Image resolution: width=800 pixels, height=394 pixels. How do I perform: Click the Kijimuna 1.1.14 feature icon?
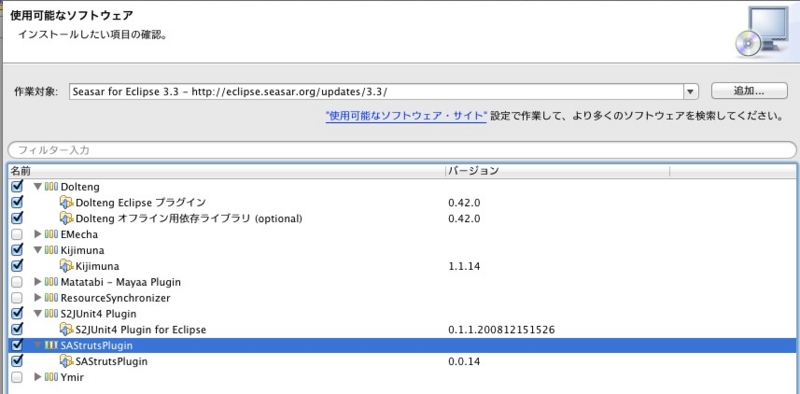point(66,266)
